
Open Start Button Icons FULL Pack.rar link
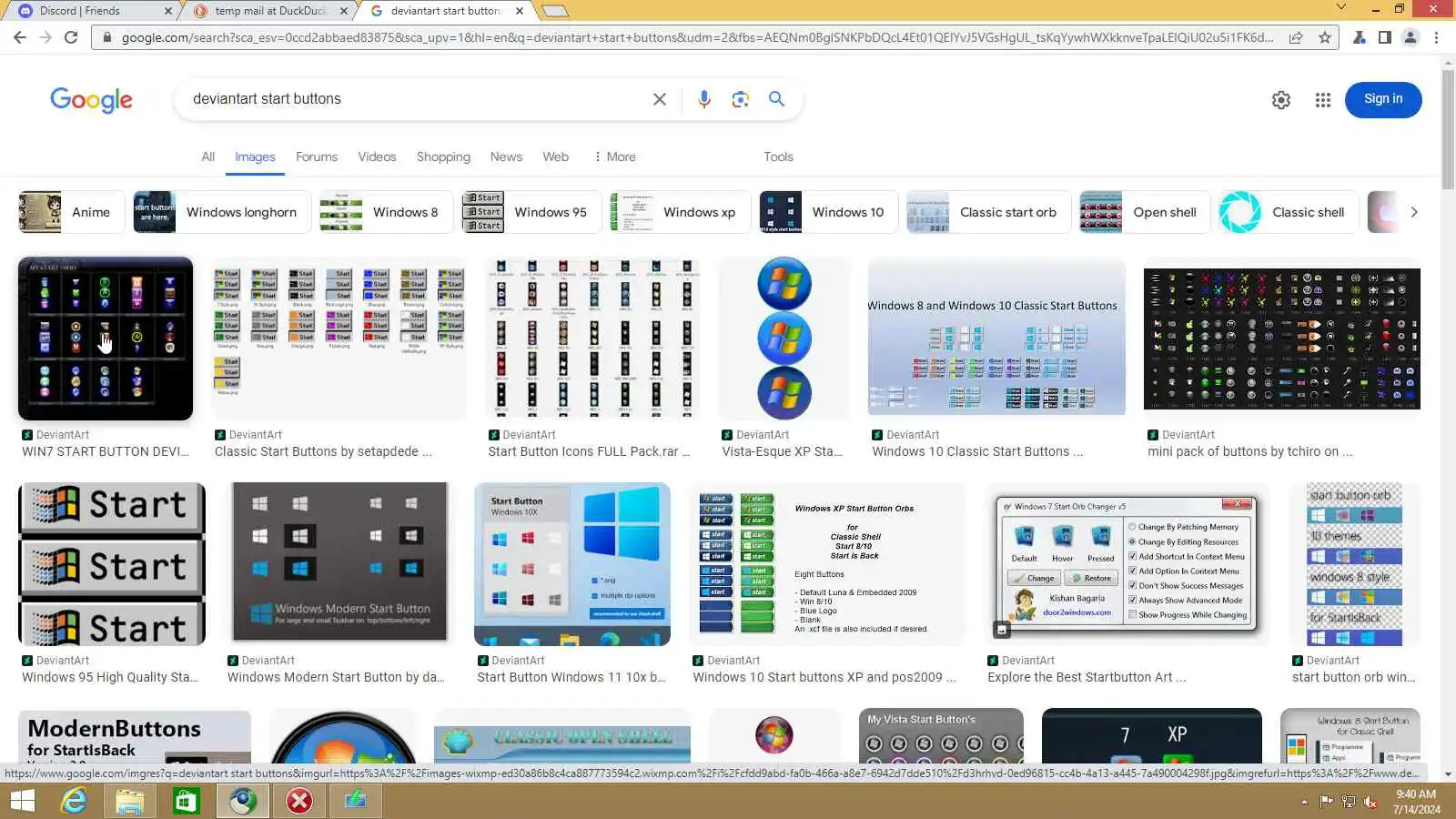[589, 451]
